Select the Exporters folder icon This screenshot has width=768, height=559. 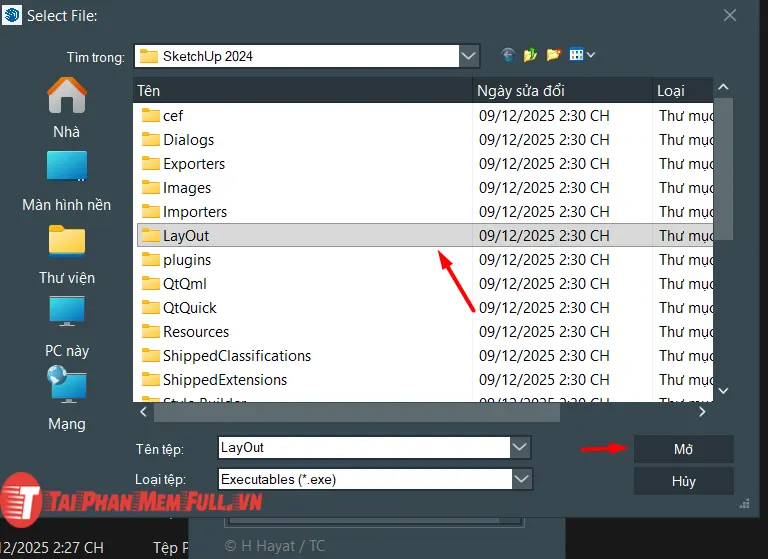click(150, 164)
